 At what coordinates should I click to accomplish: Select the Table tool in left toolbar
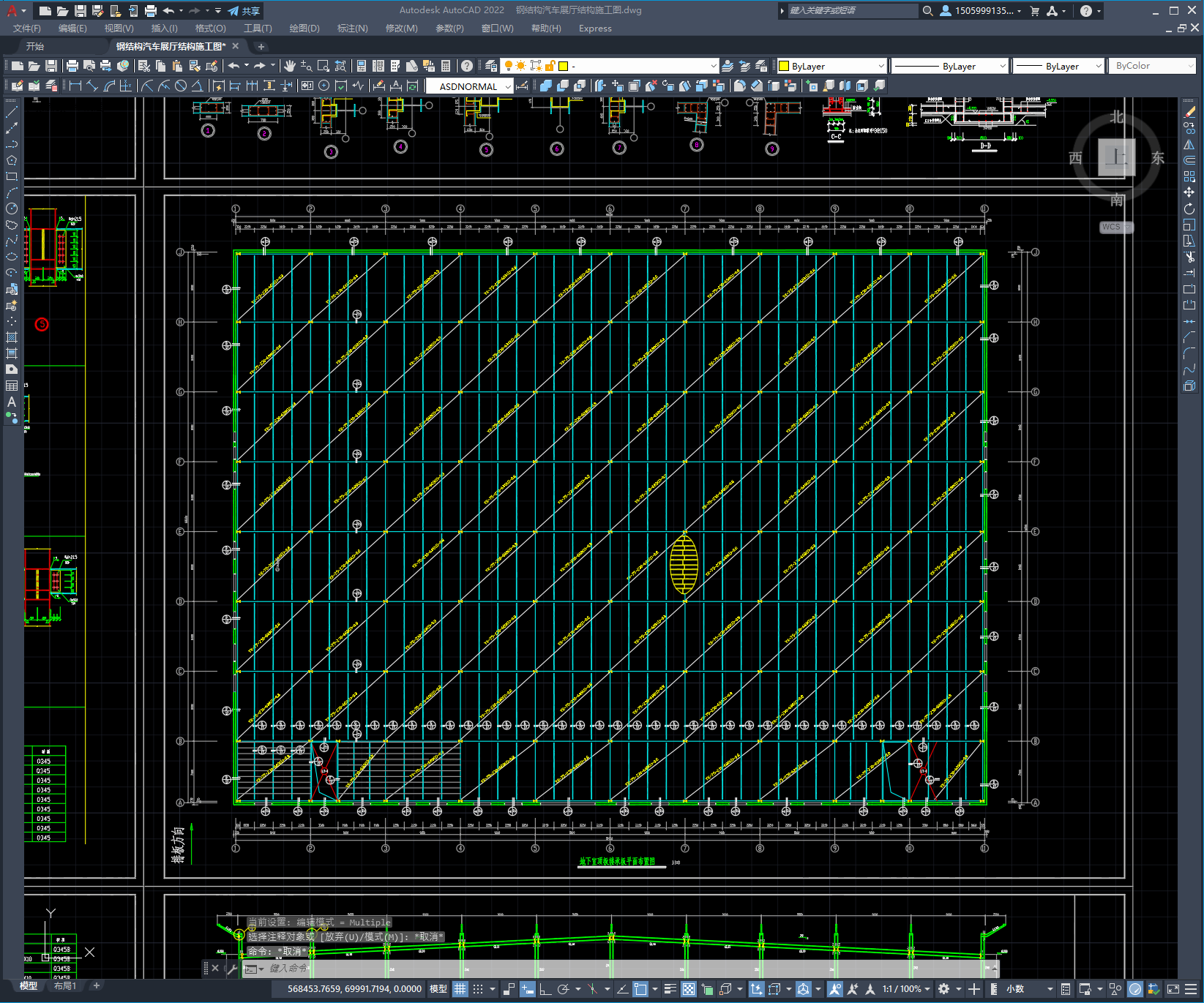point(11,386)
